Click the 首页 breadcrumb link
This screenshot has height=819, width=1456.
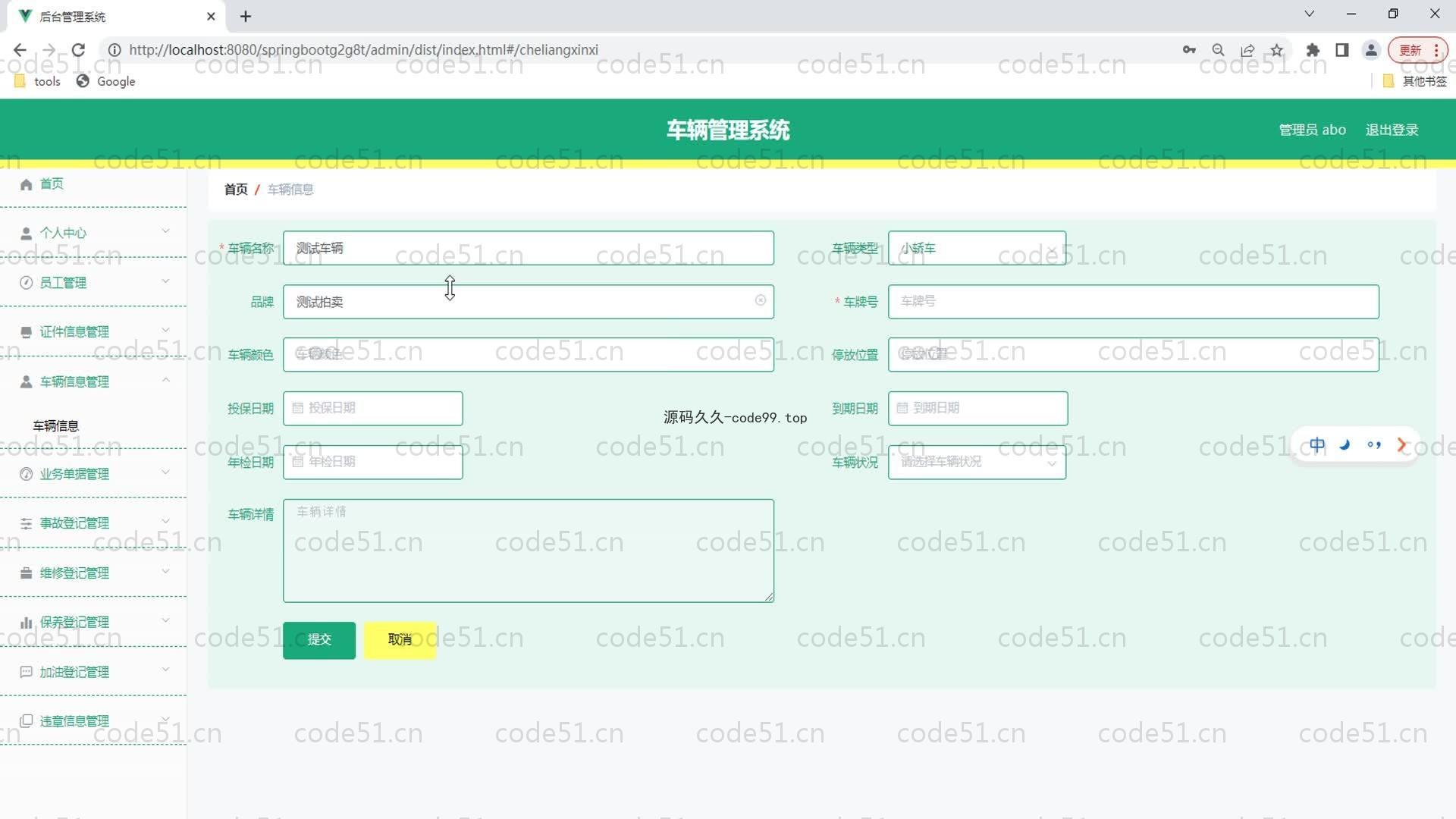click(x=236, y=190)
